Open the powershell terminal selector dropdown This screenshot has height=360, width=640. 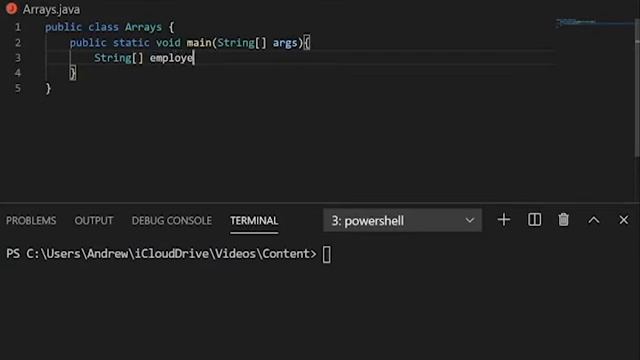pyautogui.click(x=402, y=220)
